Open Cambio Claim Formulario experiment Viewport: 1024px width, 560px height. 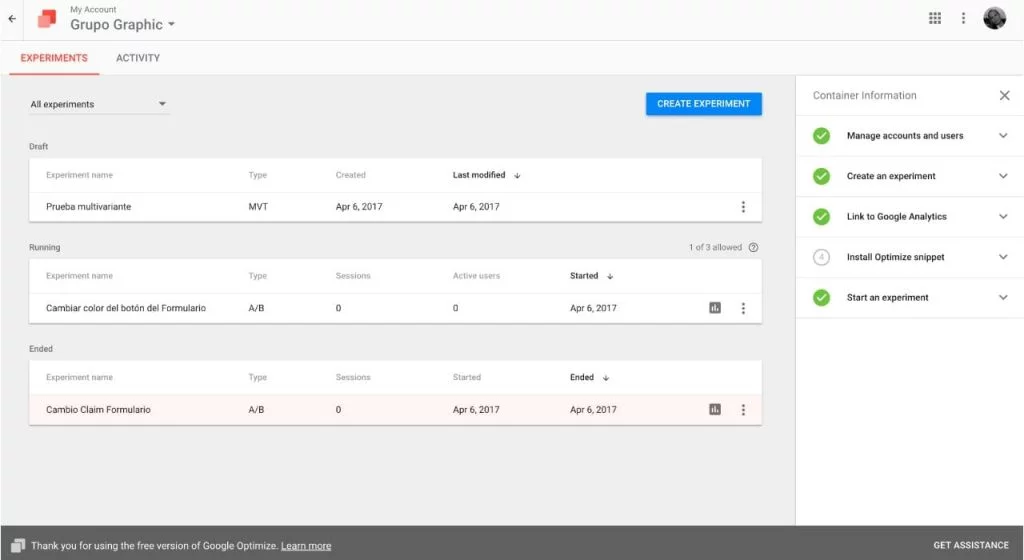tap(98, 410)
